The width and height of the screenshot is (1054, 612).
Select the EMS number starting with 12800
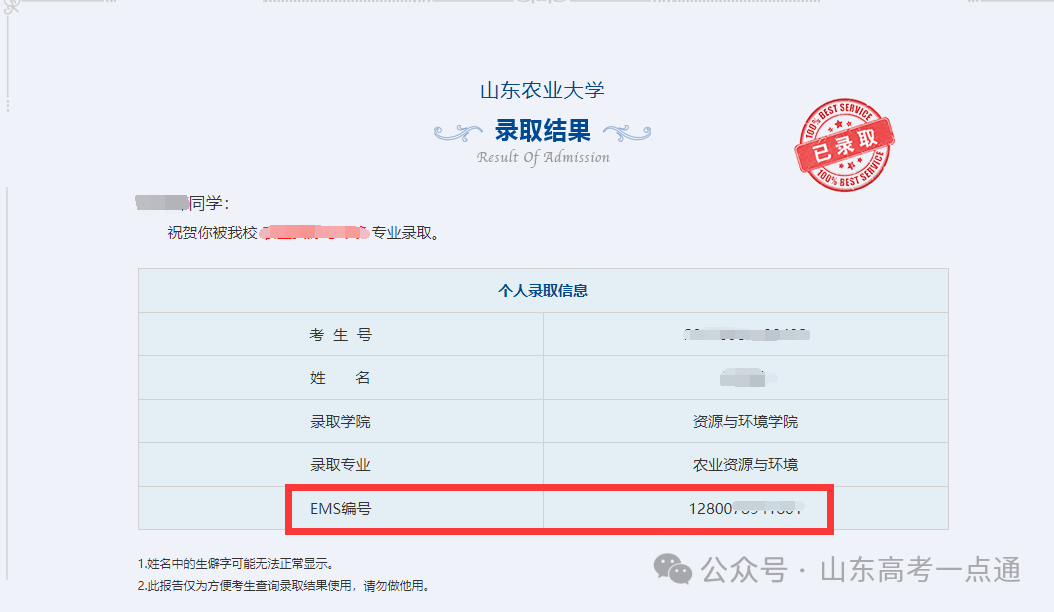click(743, 507)
